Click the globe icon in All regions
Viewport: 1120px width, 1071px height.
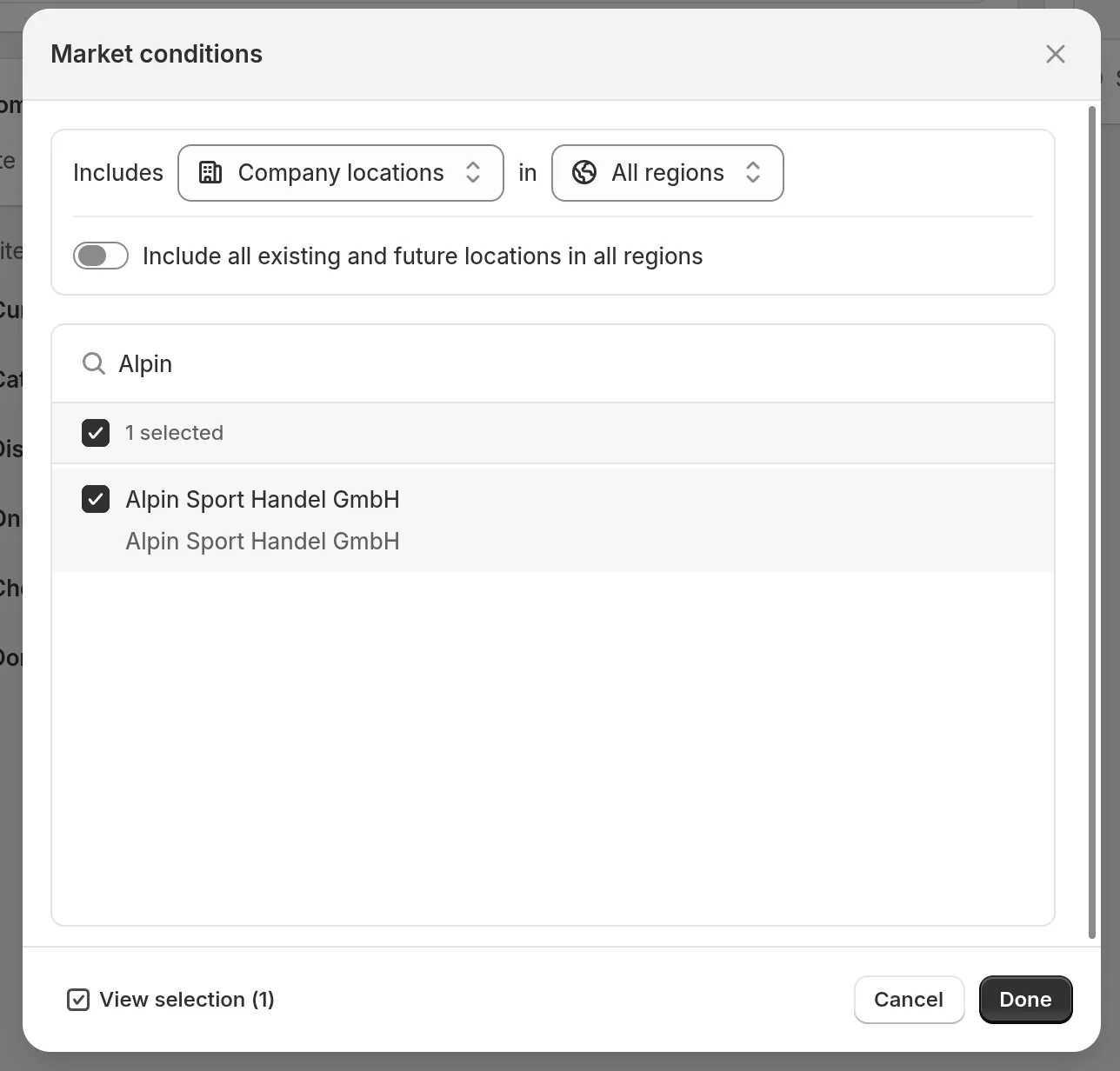(x=584, y=173)
